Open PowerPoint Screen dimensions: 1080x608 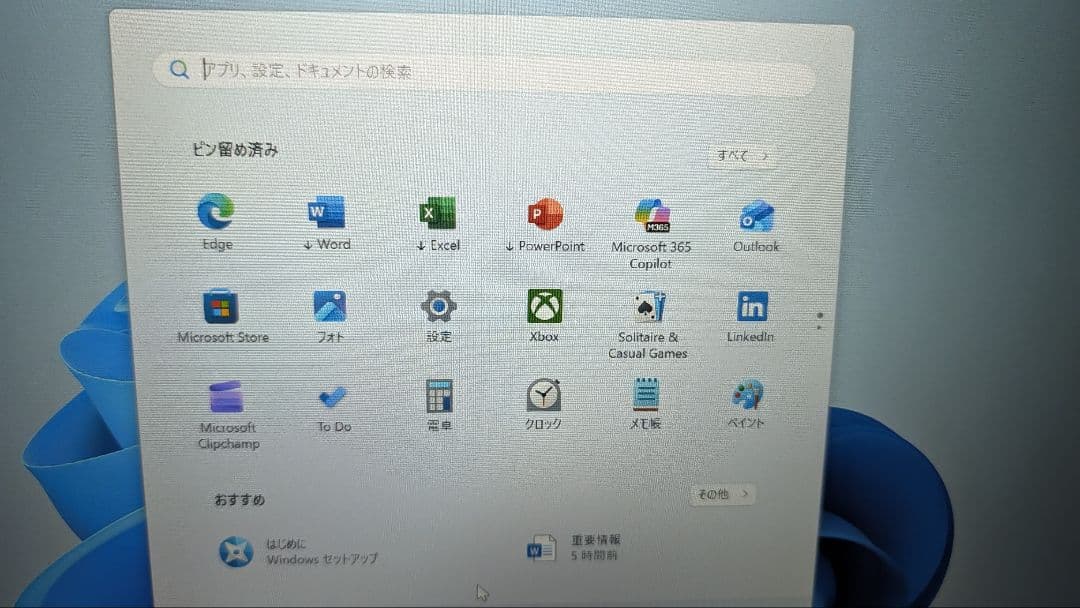[544, 215]
